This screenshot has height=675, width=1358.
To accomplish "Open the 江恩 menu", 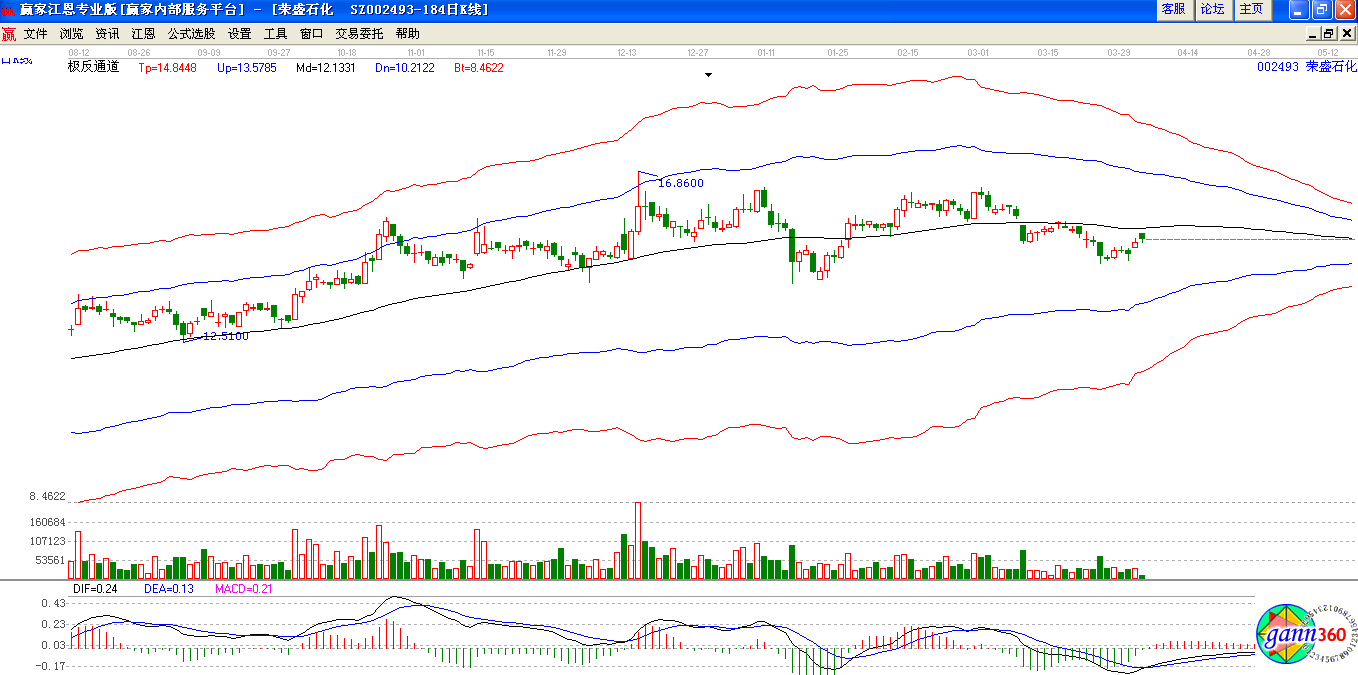I will point(143,34).
